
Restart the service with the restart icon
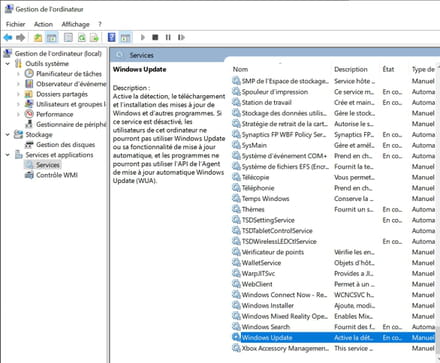(181, 37)
